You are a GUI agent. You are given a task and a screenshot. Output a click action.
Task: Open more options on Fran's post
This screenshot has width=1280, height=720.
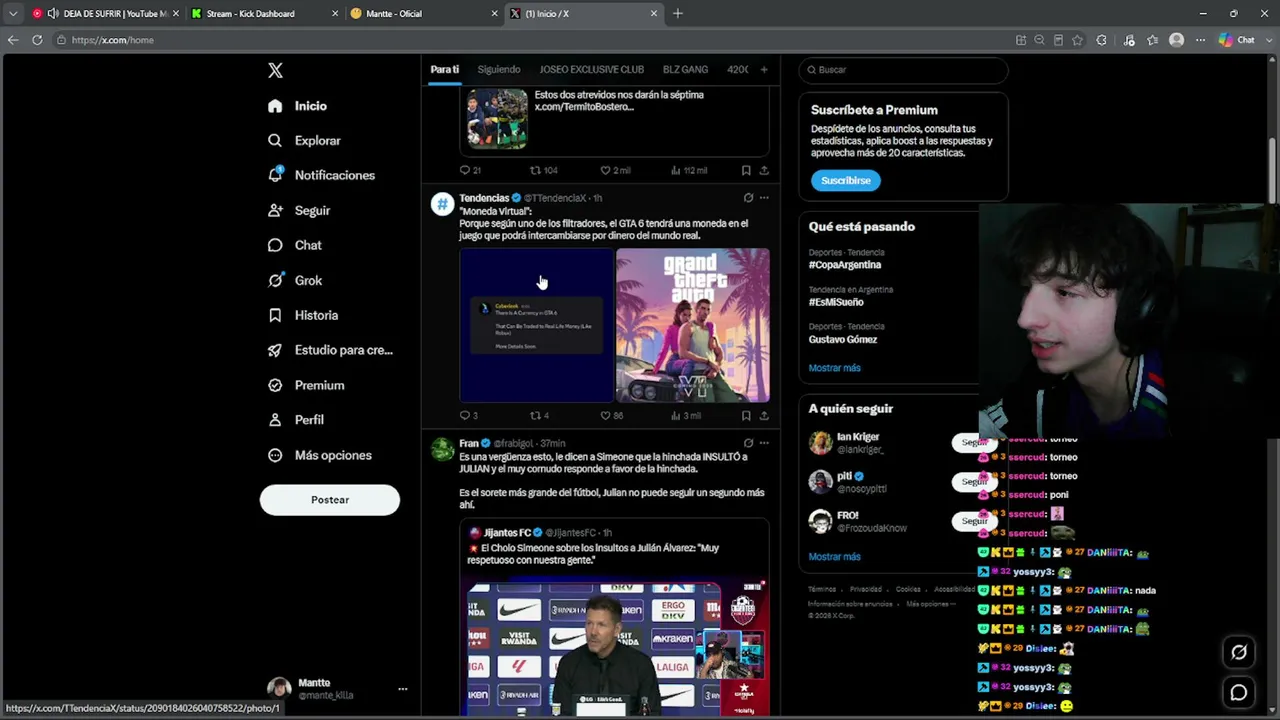coord(764,443)
